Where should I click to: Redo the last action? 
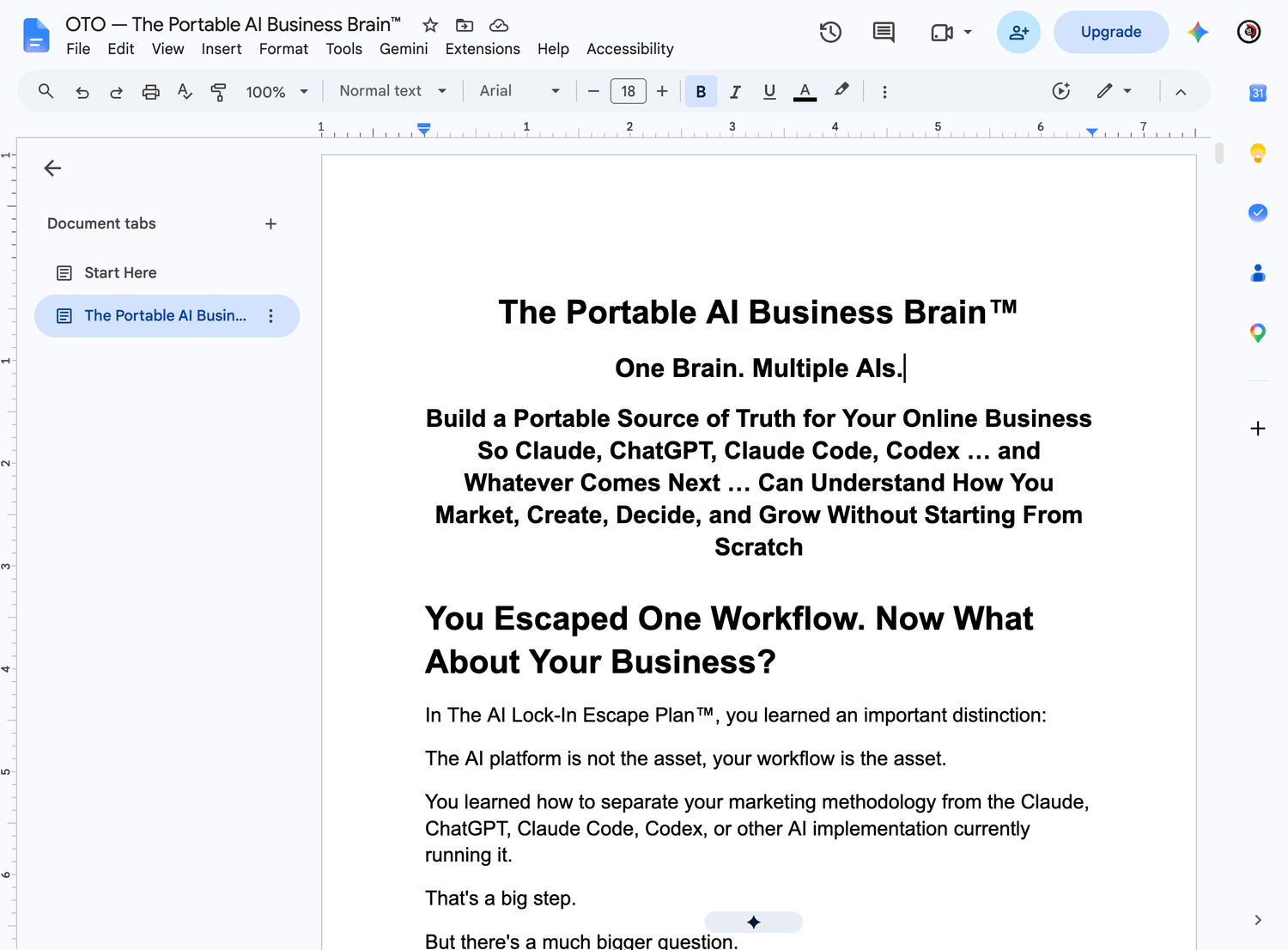pos(116,92)
